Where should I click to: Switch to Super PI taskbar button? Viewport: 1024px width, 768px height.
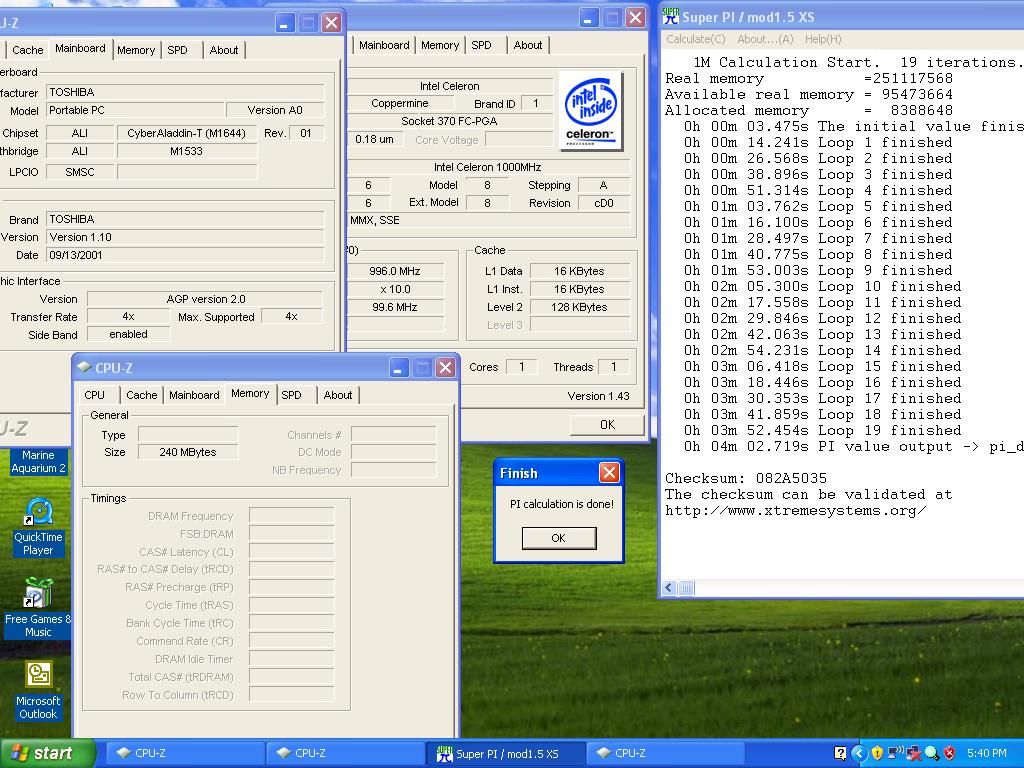coord(505,753)
